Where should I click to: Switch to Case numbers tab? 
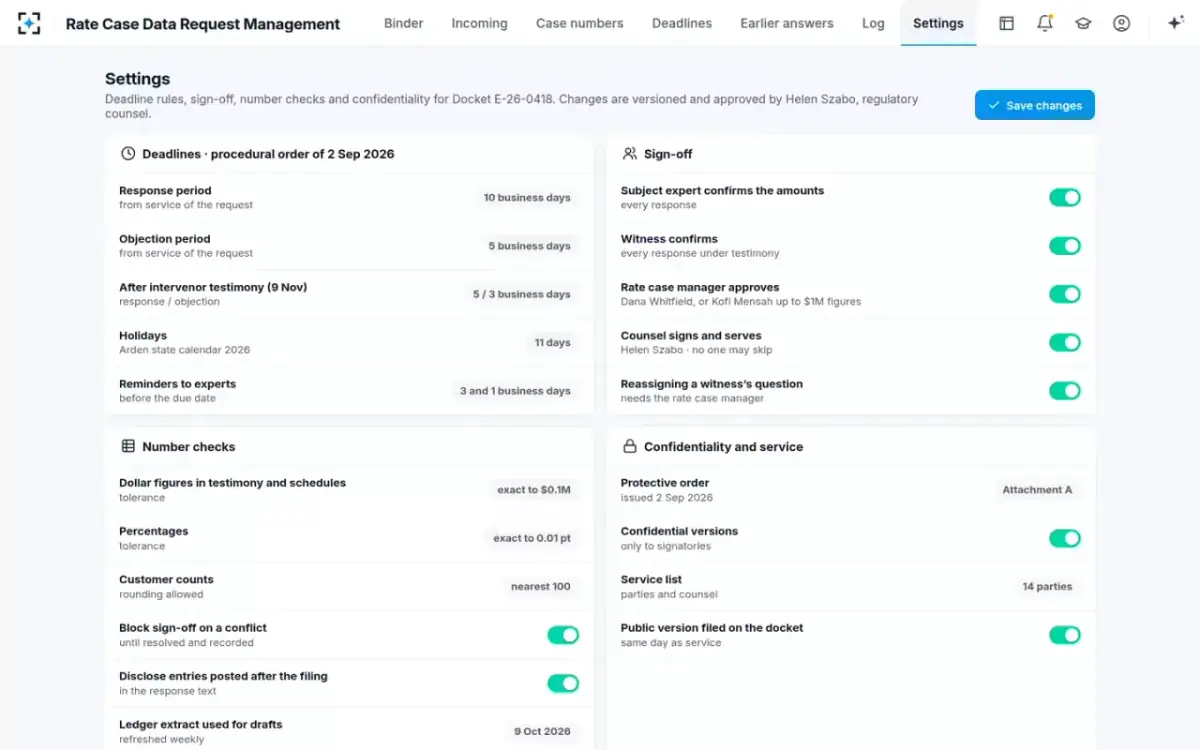coord(580,23)
